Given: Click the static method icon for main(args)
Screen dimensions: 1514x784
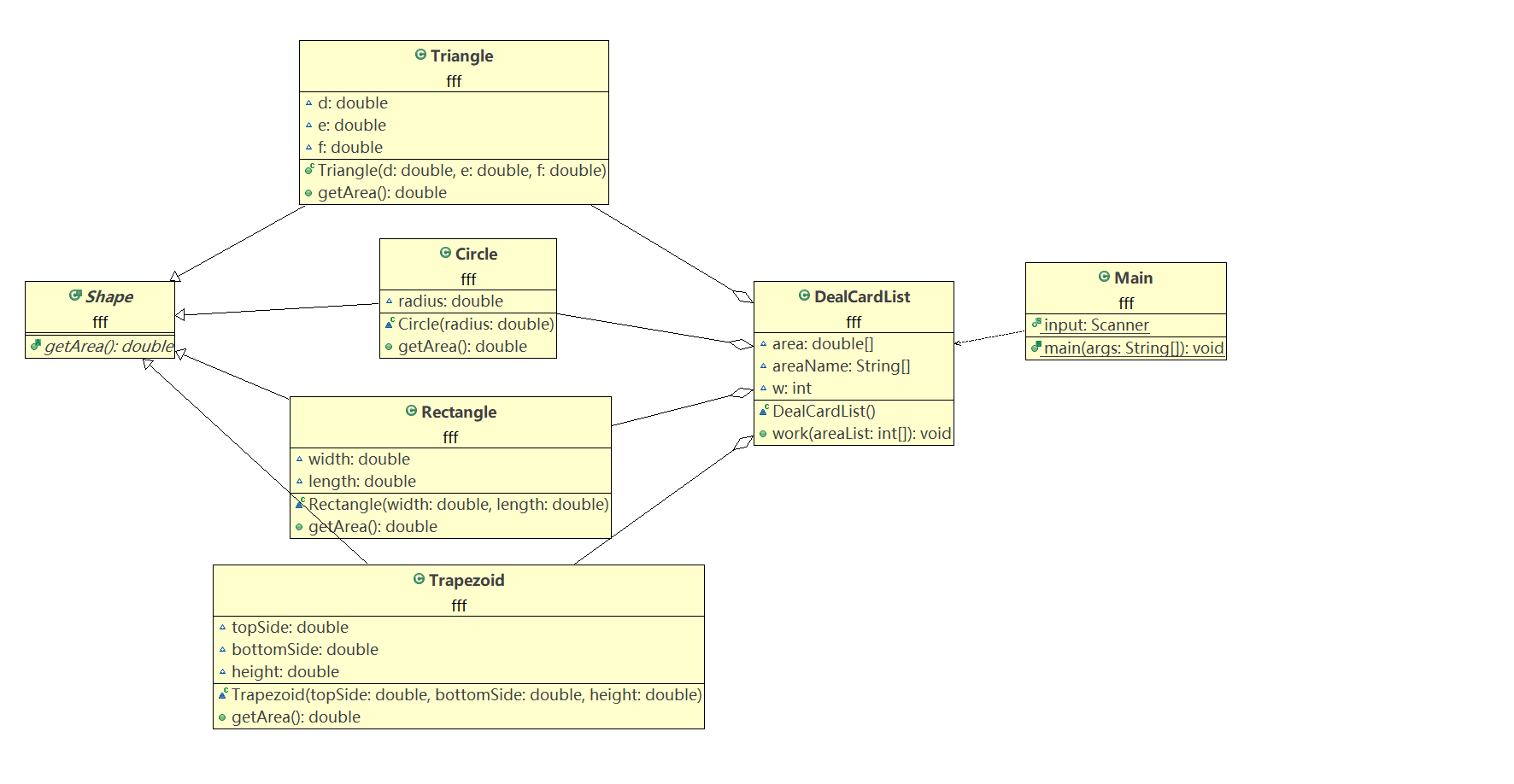Looking at the screenshot, I should 1036,347.
